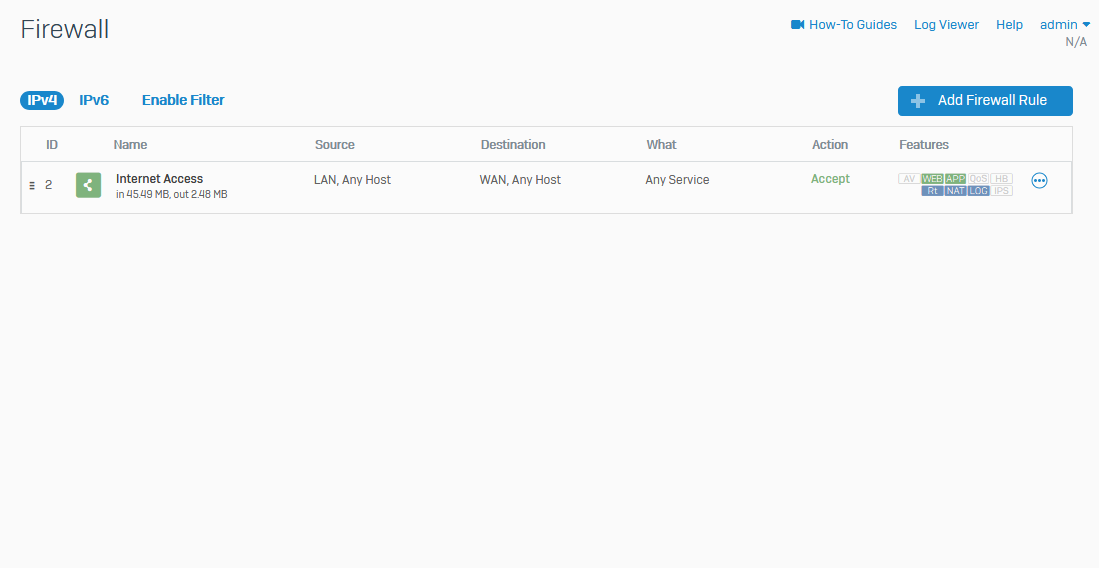
Task: Expand the admin user dropdown
Action: point(1065,25)
